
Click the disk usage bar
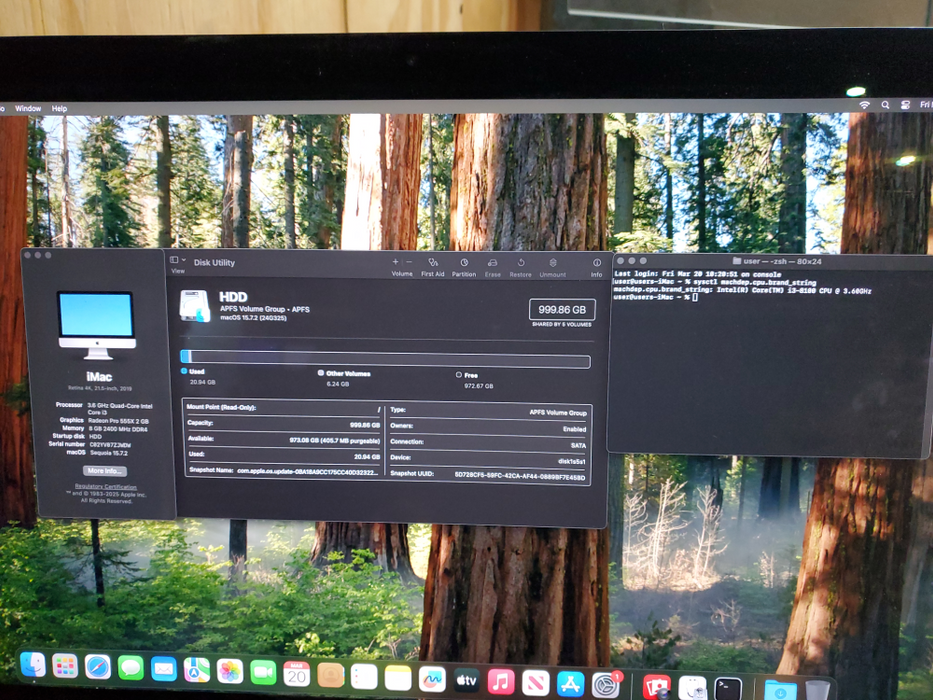click(386, 358)
